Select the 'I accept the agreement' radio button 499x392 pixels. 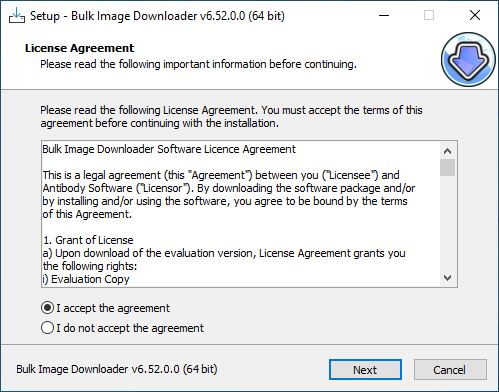47,308
